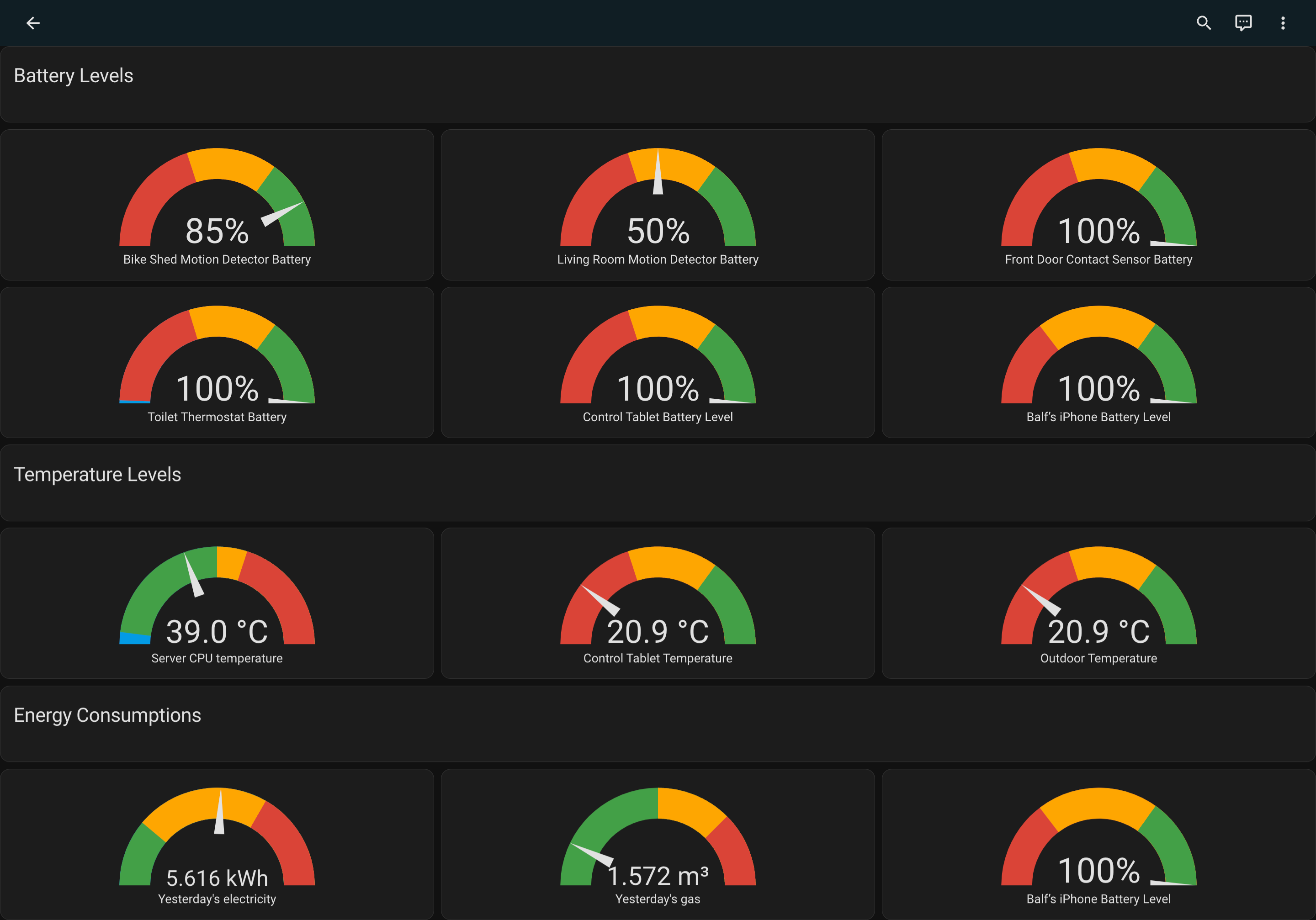Open the assist chat bubble icon
The image size is (1316, 920).
click(1242, 23)
